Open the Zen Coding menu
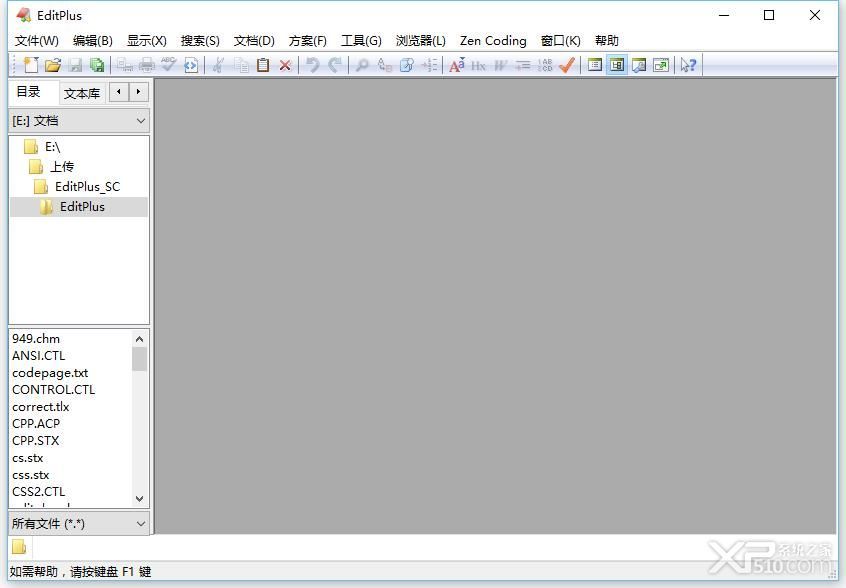 pyautogui.click(x=493, y=41)
